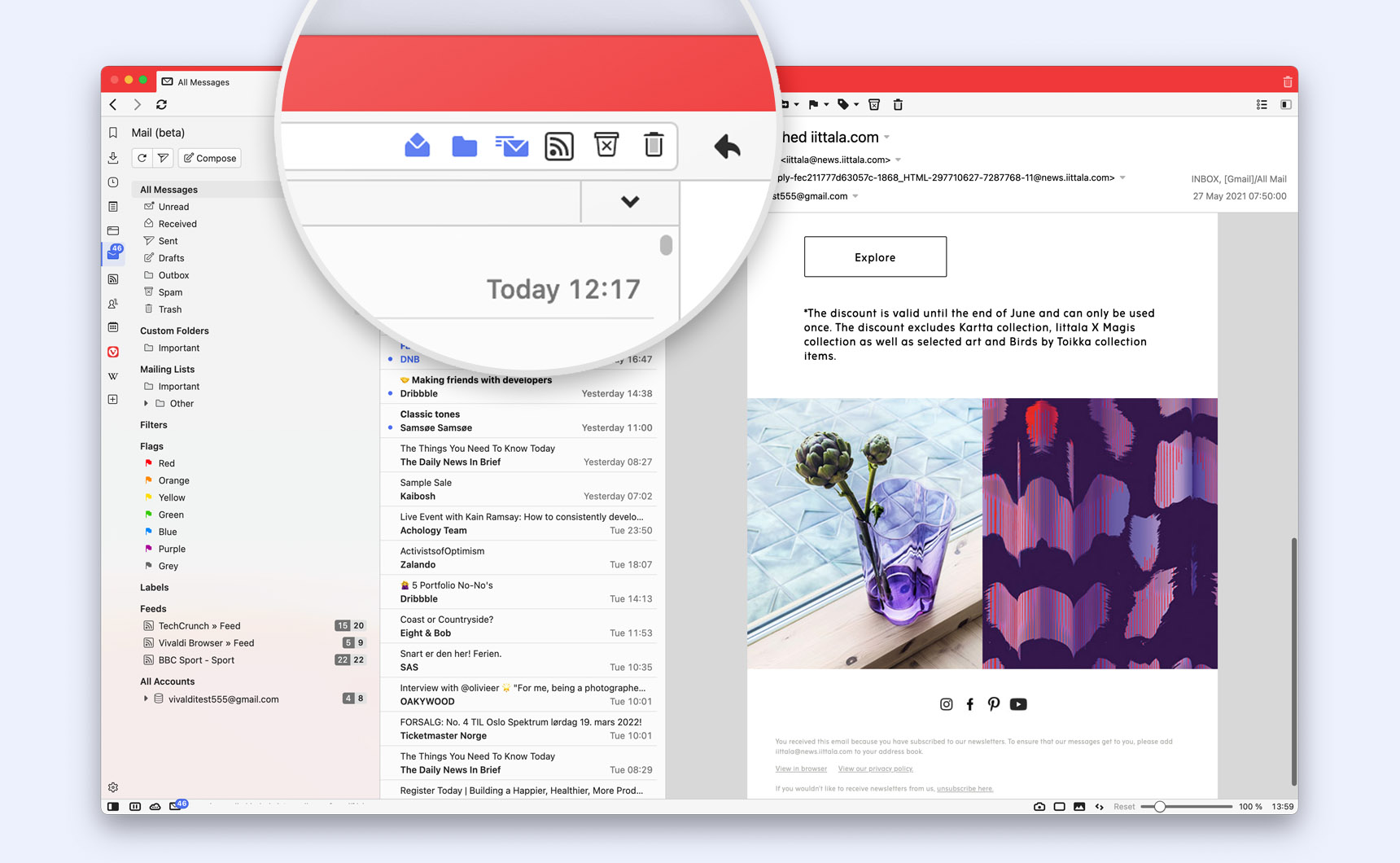
Task: Open the Wikipedia web panel icon
Action: (x=113, y=376)
